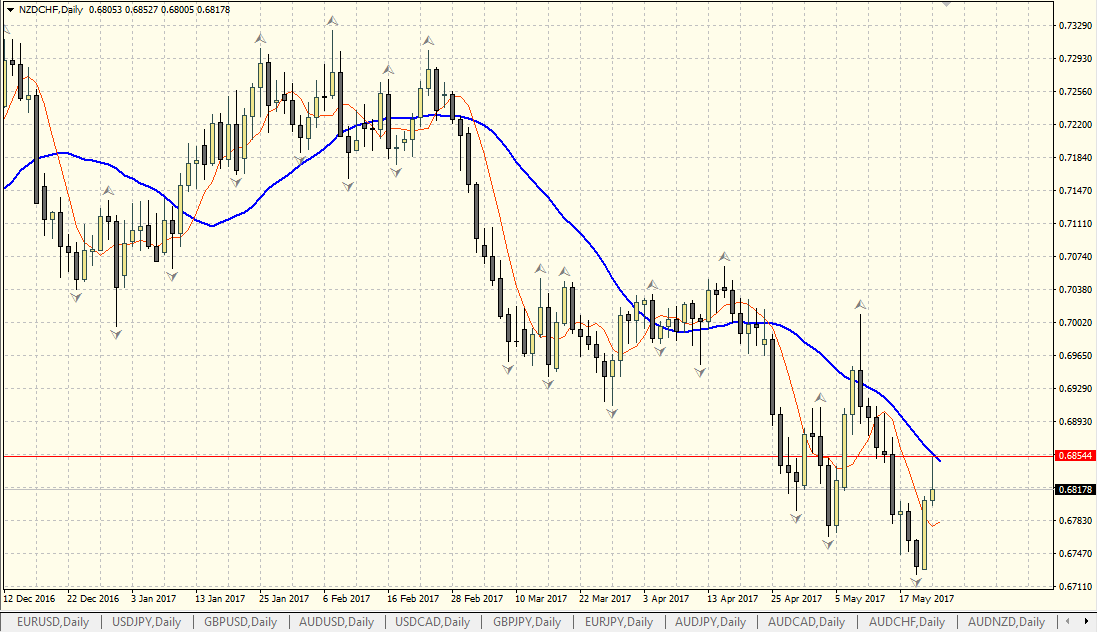
Task: Click the 28 Feb 2017 date label
Action: point(477,599)
